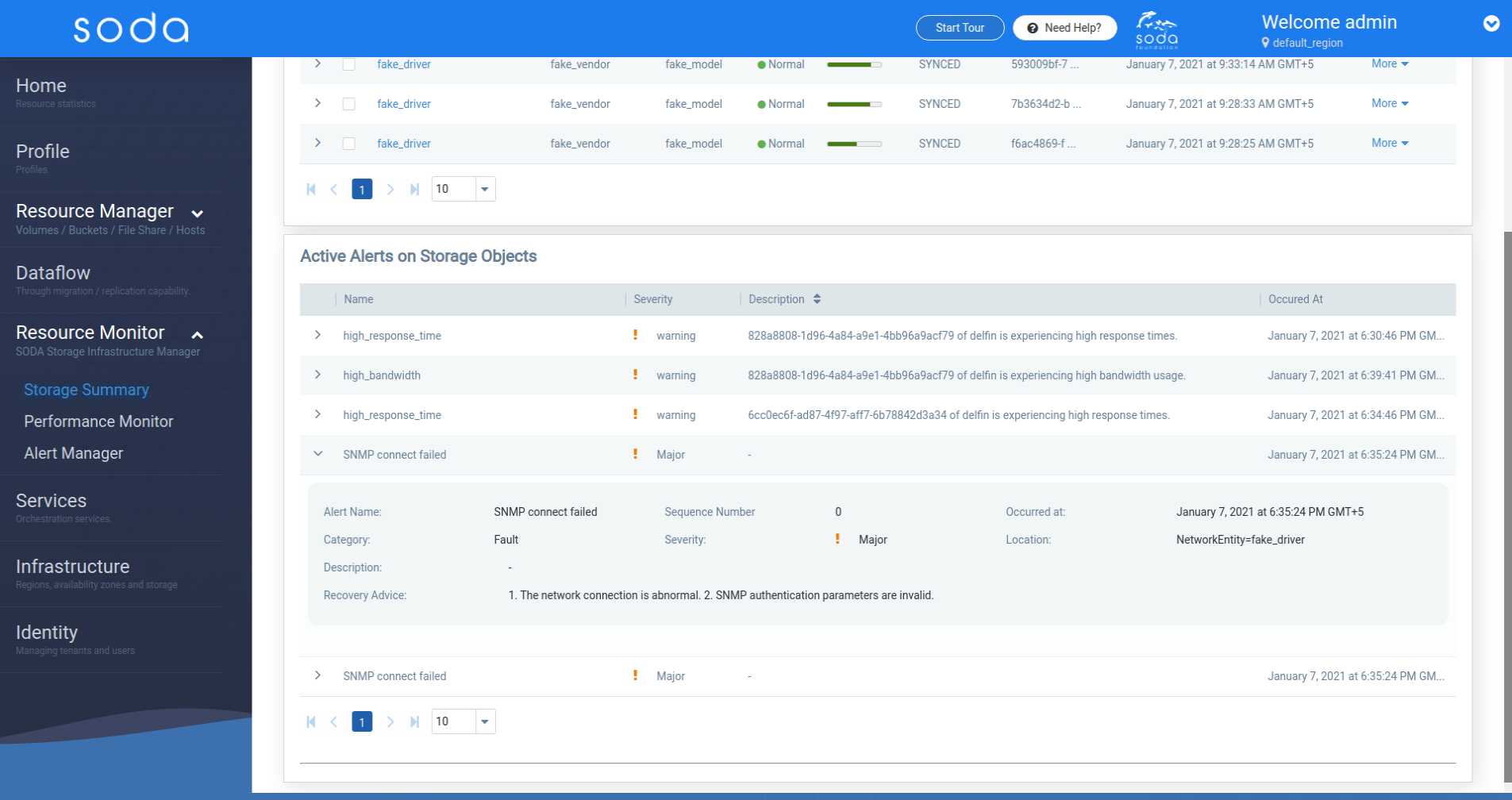The width and height of the screenshot is (1512, 800).
Task: Select page 1 in storage table pagination
Action: tap(362, 189)
